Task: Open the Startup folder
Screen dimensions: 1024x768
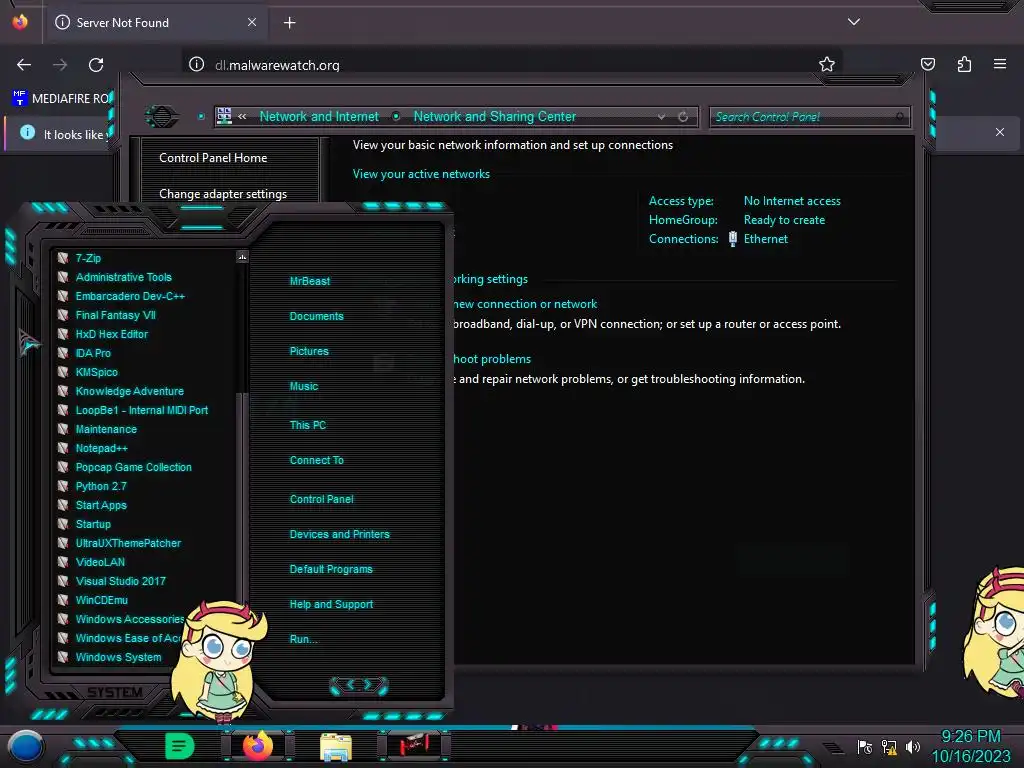Action: click(93, 524)
